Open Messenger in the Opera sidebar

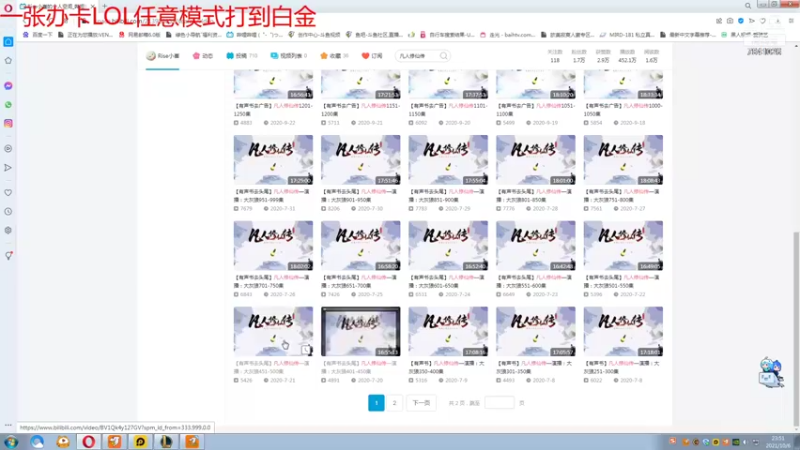pyautogui.click(x=8, y=86)
